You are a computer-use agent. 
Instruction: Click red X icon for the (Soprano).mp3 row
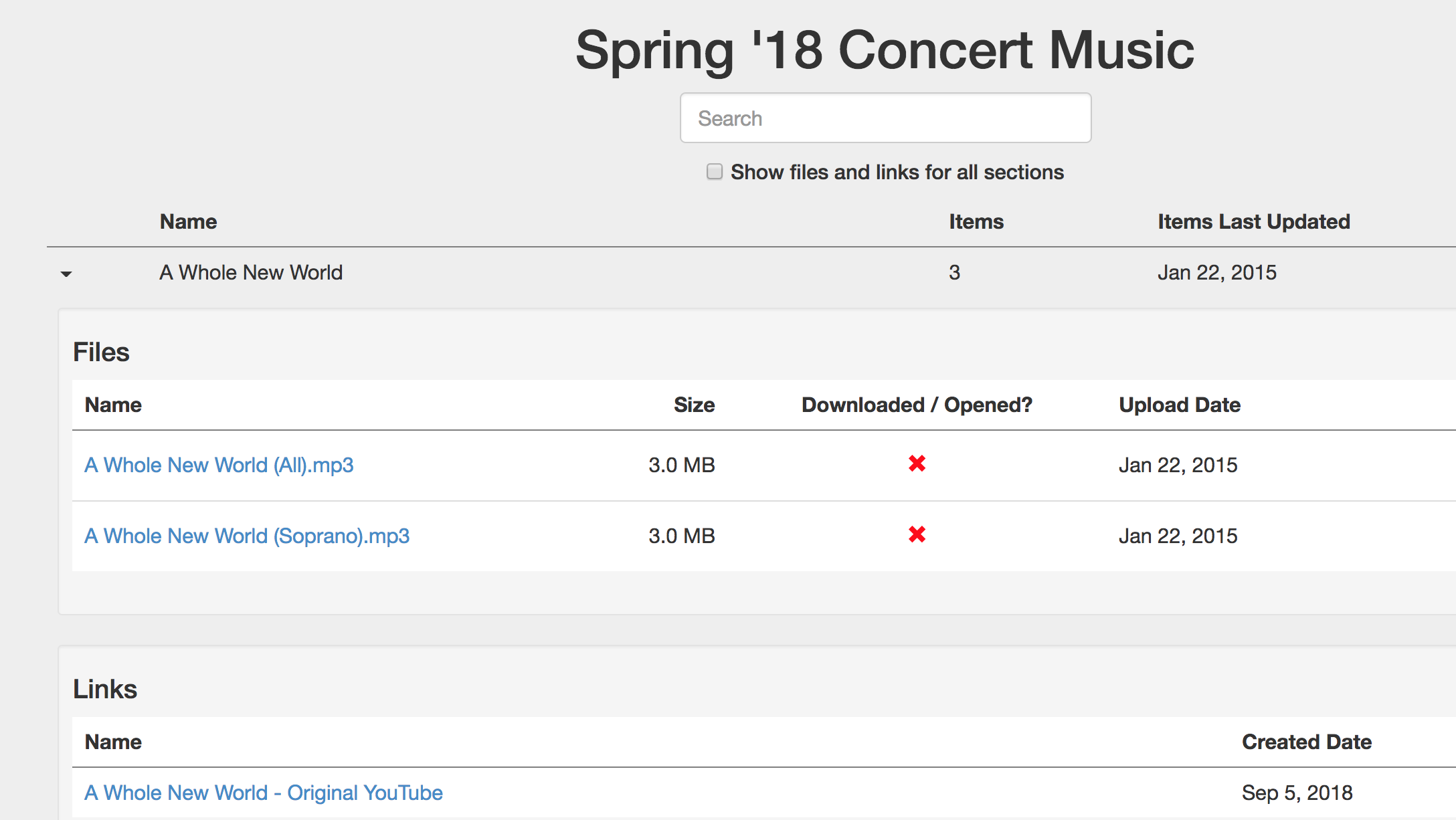(x=917, y=534)
